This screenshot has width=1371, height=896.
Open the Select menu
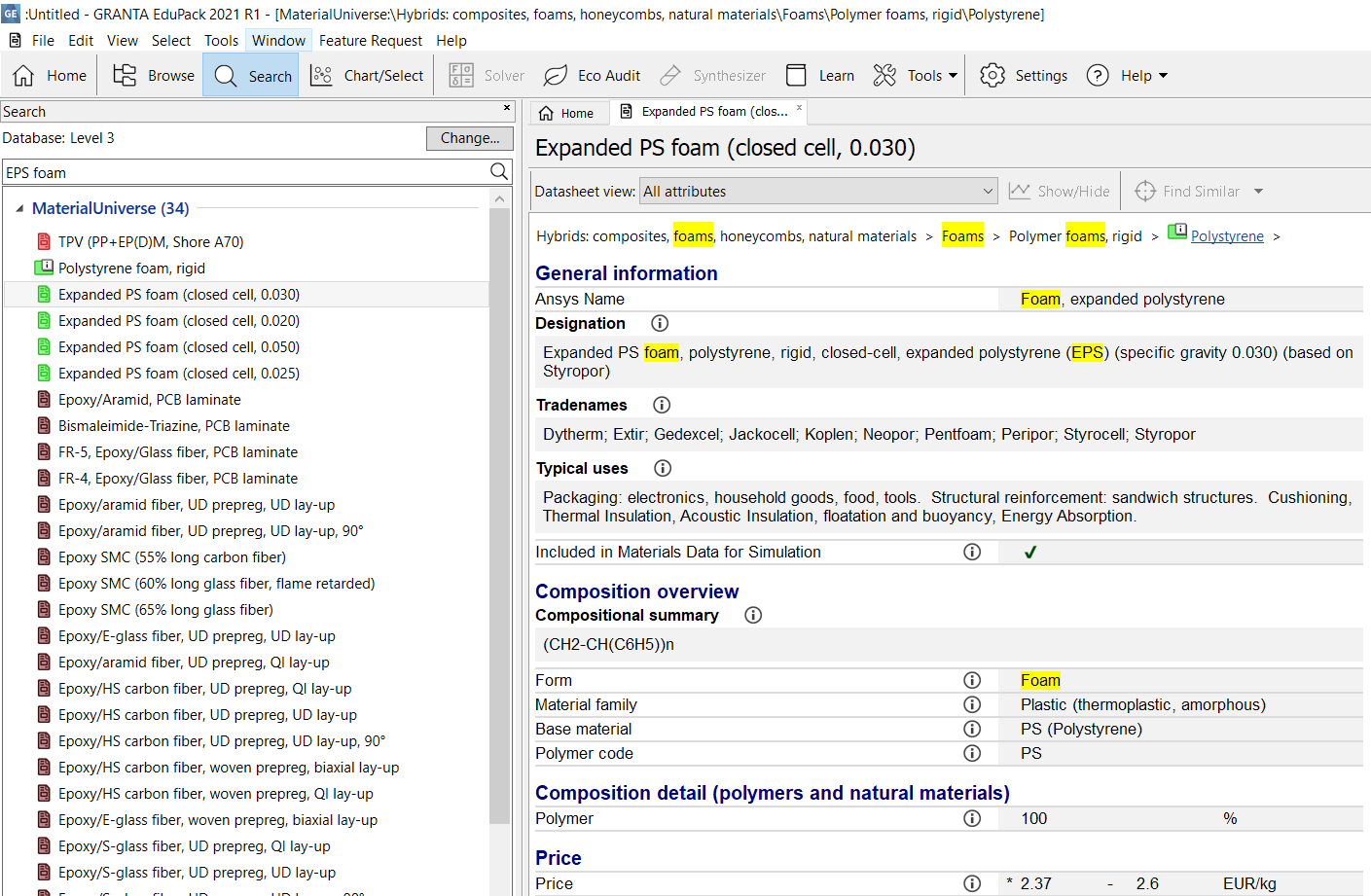tap(171, 41)
